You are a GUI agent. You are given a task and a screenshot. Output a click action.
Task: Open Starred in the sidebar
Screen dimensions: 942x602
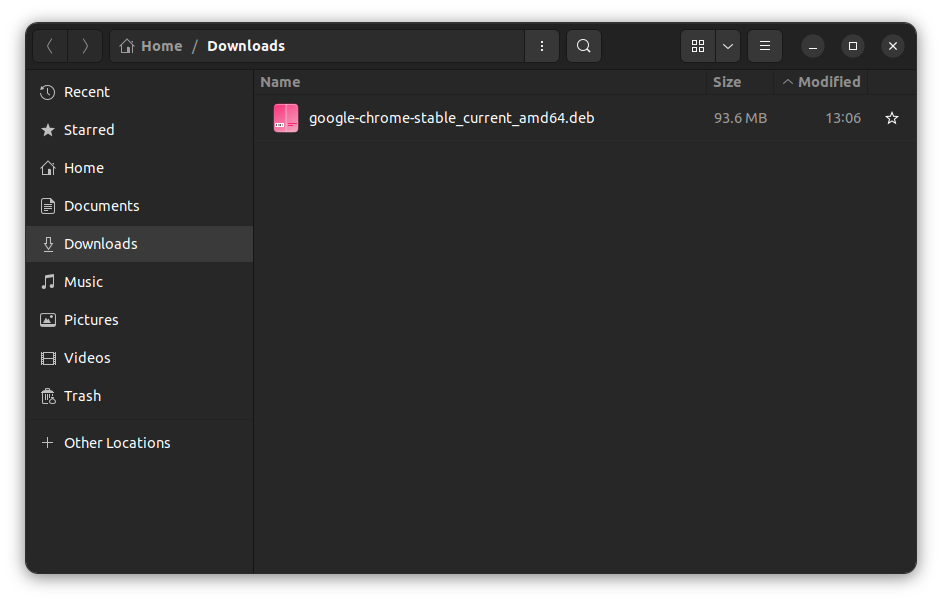click(x=139, y=130)
